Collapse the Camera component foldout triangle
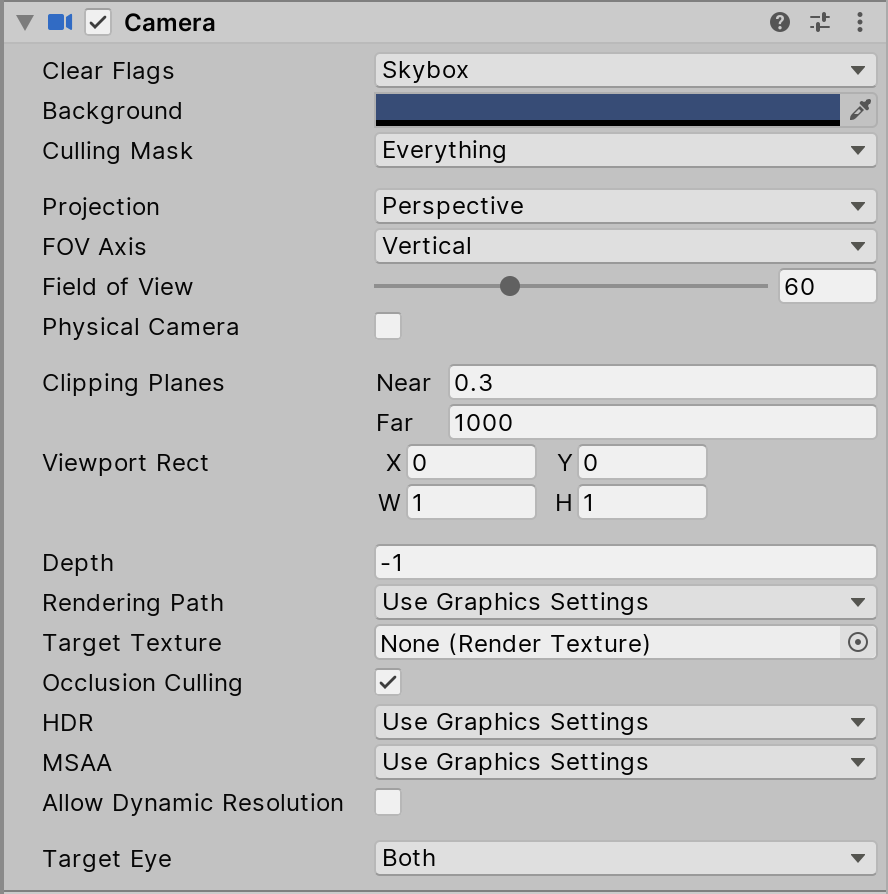The image size is (888, 894). click(25, 22)
